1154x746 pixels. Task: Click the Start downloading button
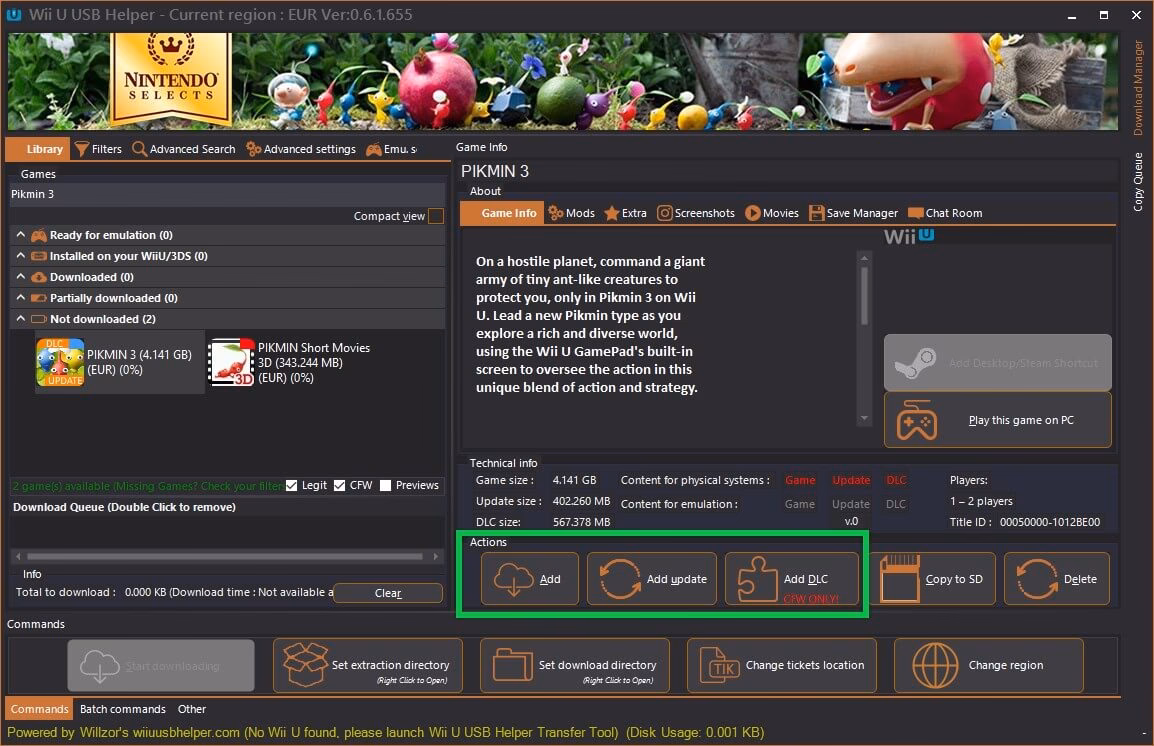coord(161,665)
